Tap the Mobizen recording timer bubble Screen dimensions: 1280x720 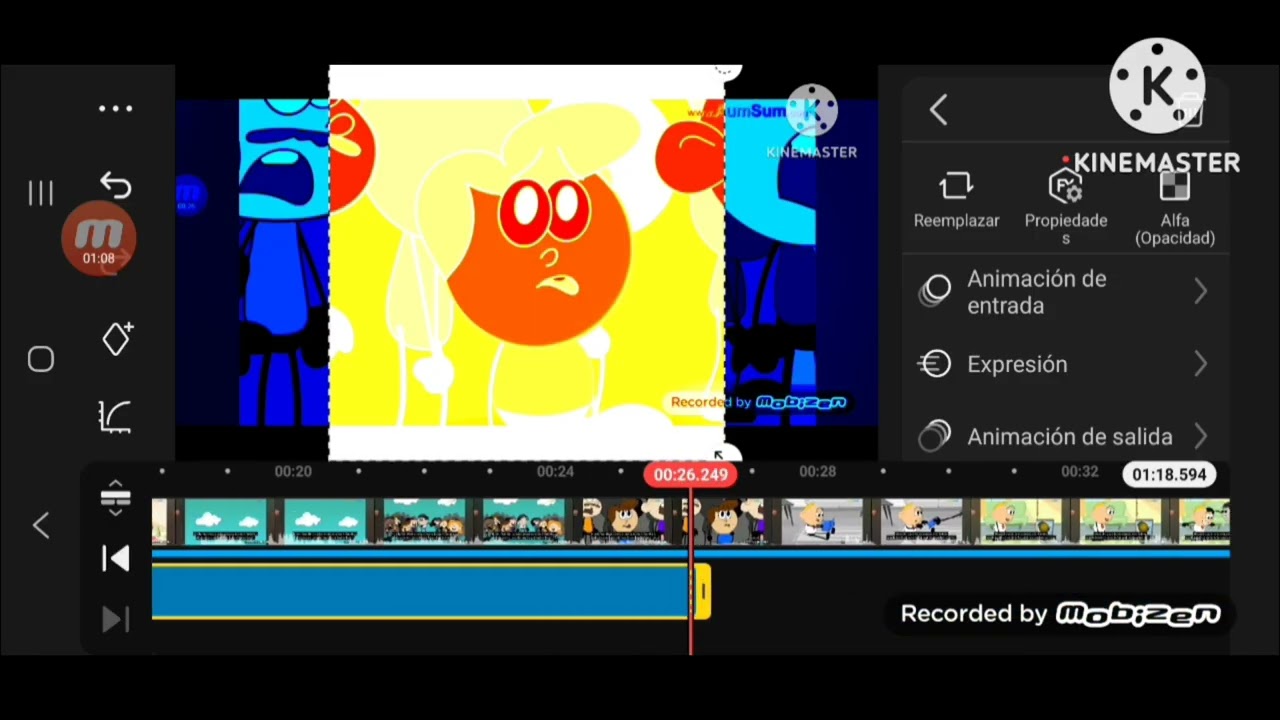[x=98, y=238]
